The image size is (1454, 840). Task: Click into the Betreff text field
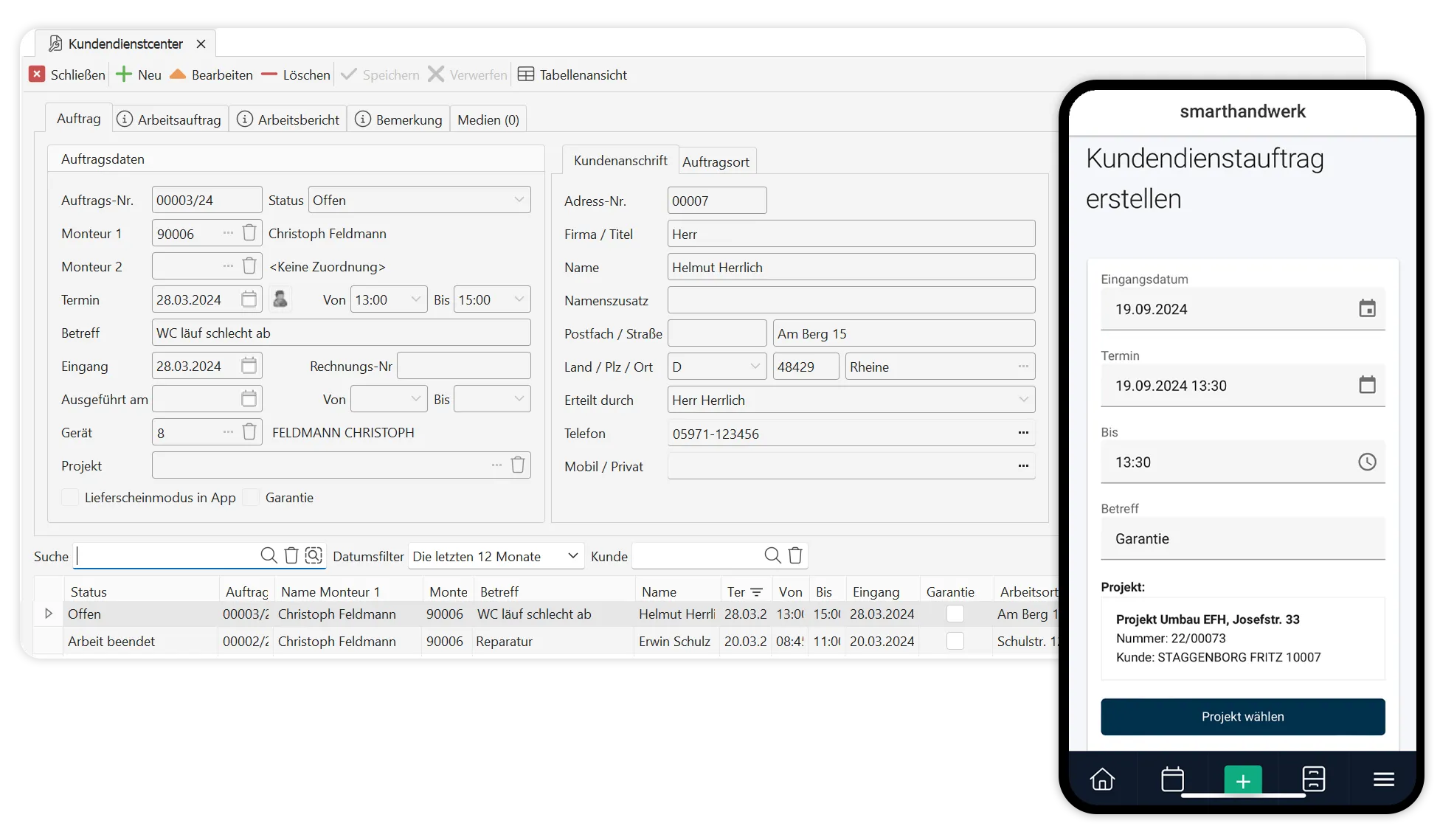click(341, 333)
